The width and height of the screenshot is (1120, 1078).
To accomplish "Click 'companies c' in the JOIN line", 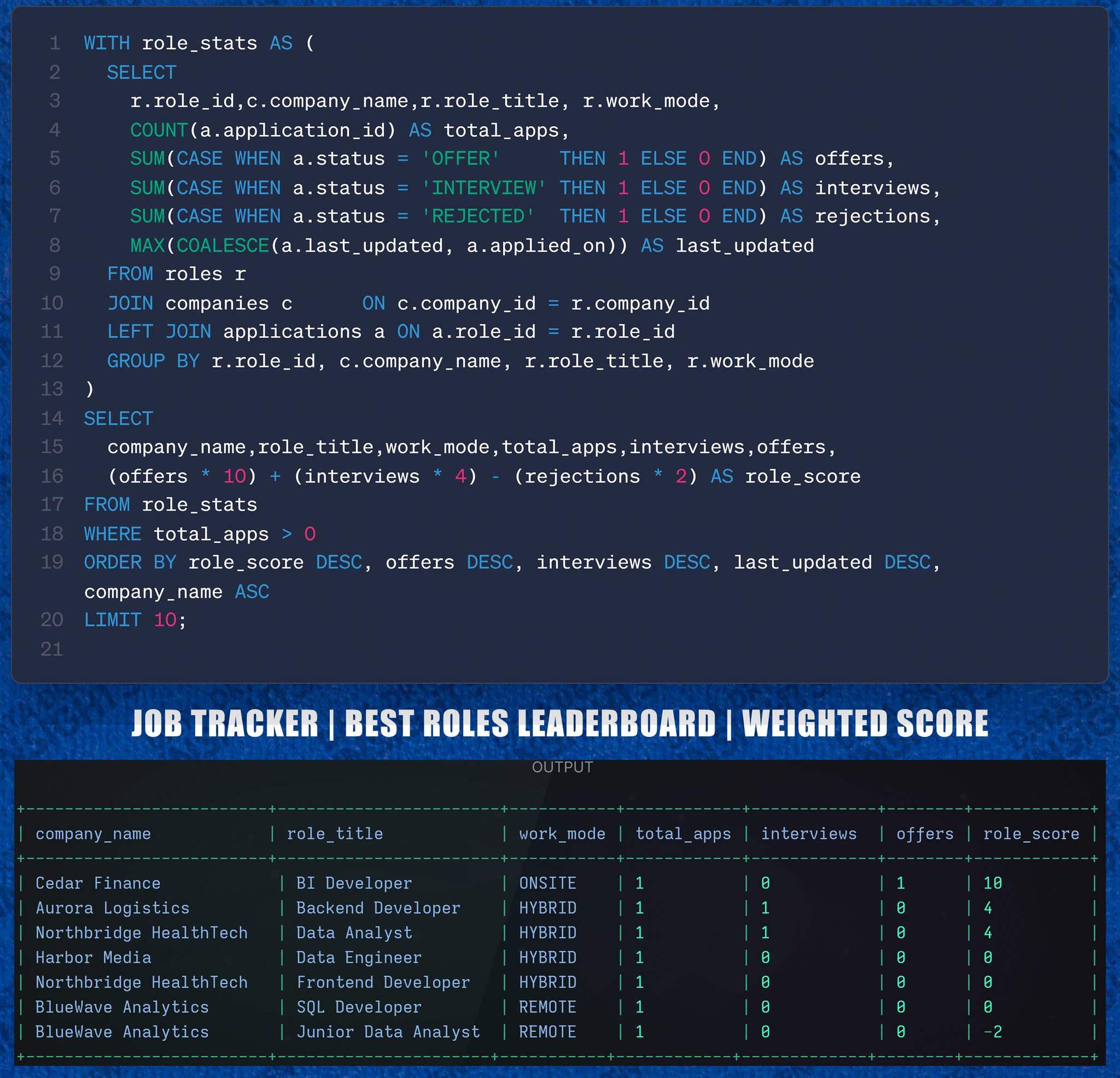I will pyautogui.click(x=229, y=303).
